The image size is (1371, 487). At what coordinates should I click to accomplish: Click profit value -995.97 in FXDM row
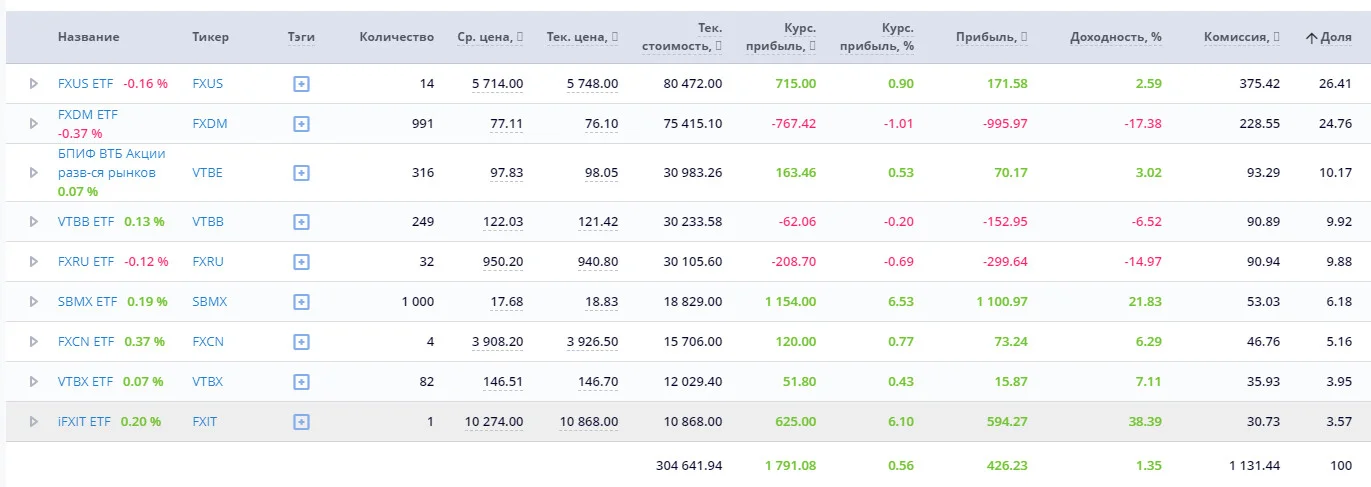[x=1004, y=124]
